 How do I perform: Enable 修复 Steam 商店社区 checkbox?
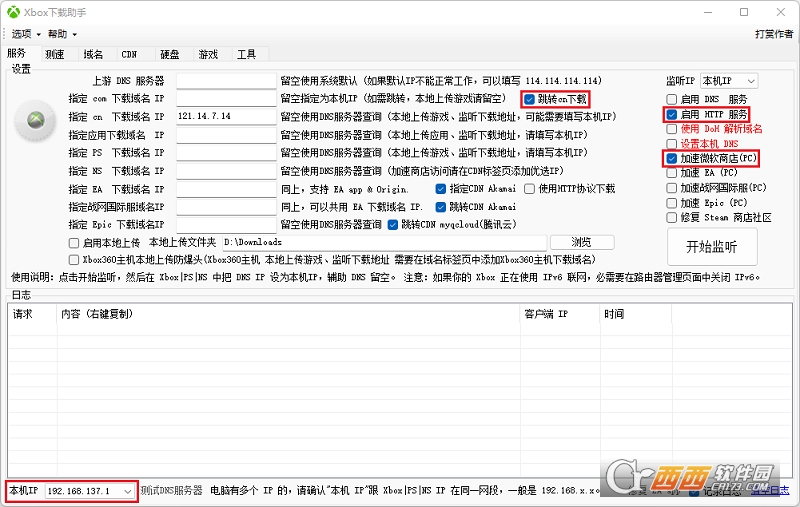[x=672, y=218]
